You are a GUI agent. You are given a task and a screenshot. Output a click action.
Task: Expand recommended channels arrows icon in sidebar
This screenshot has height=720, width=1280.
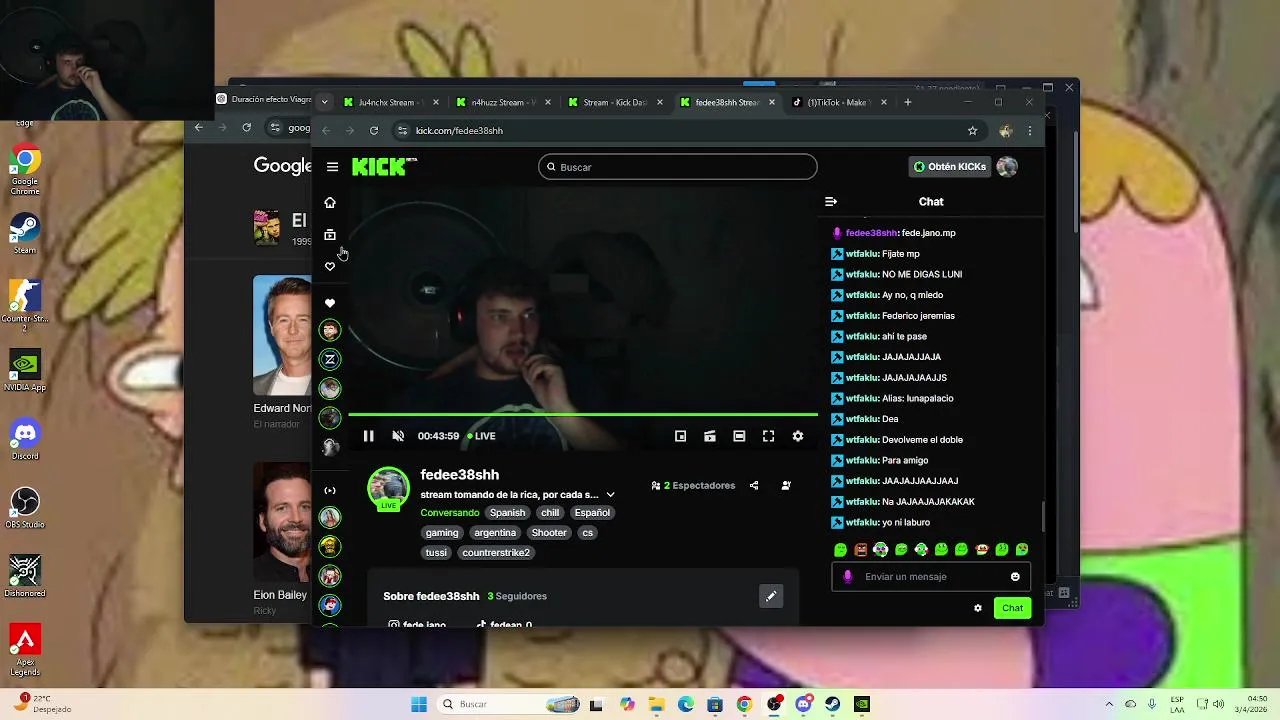(x=330, y=490)
